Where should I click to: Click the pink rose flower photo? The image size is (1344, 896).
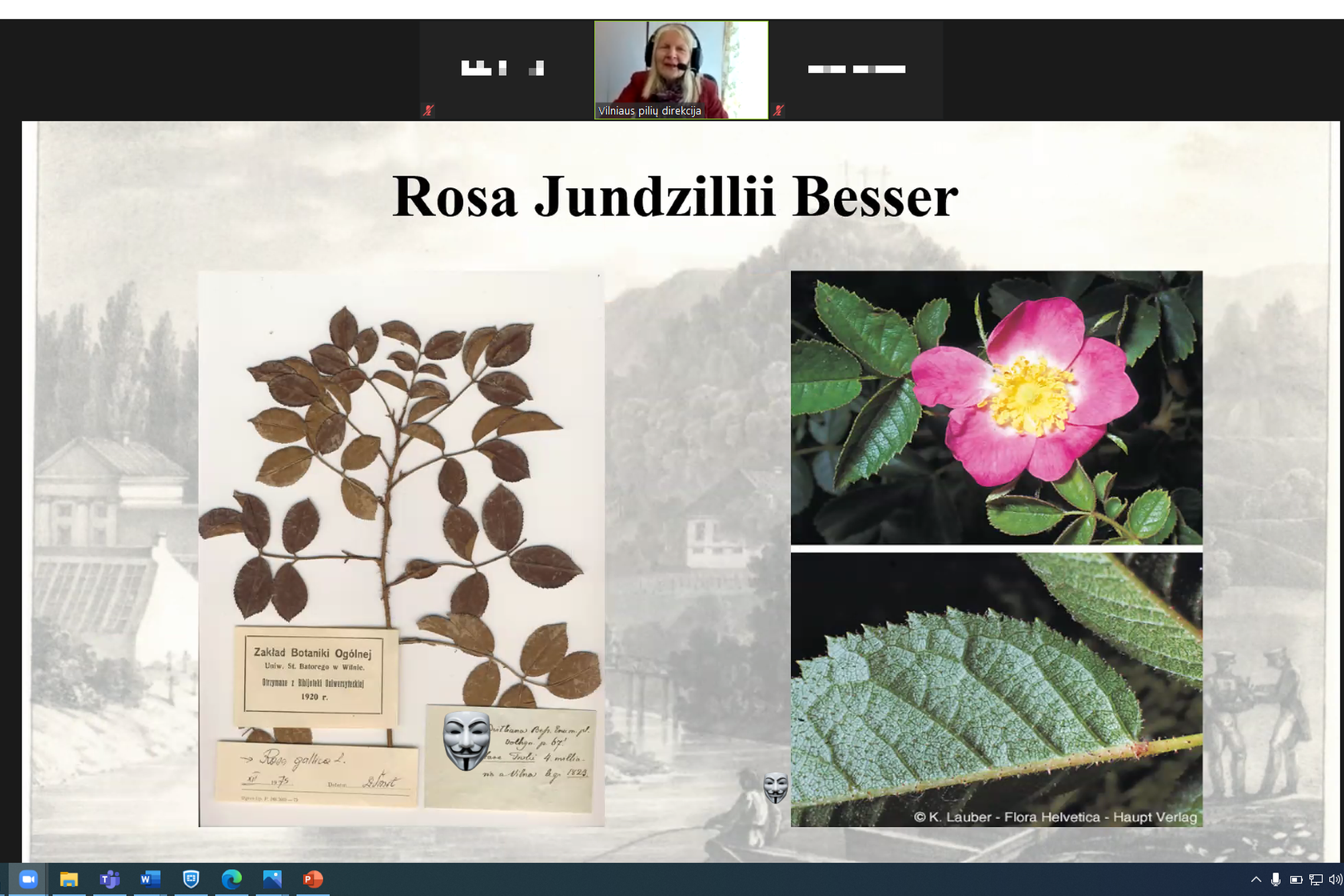996,407
